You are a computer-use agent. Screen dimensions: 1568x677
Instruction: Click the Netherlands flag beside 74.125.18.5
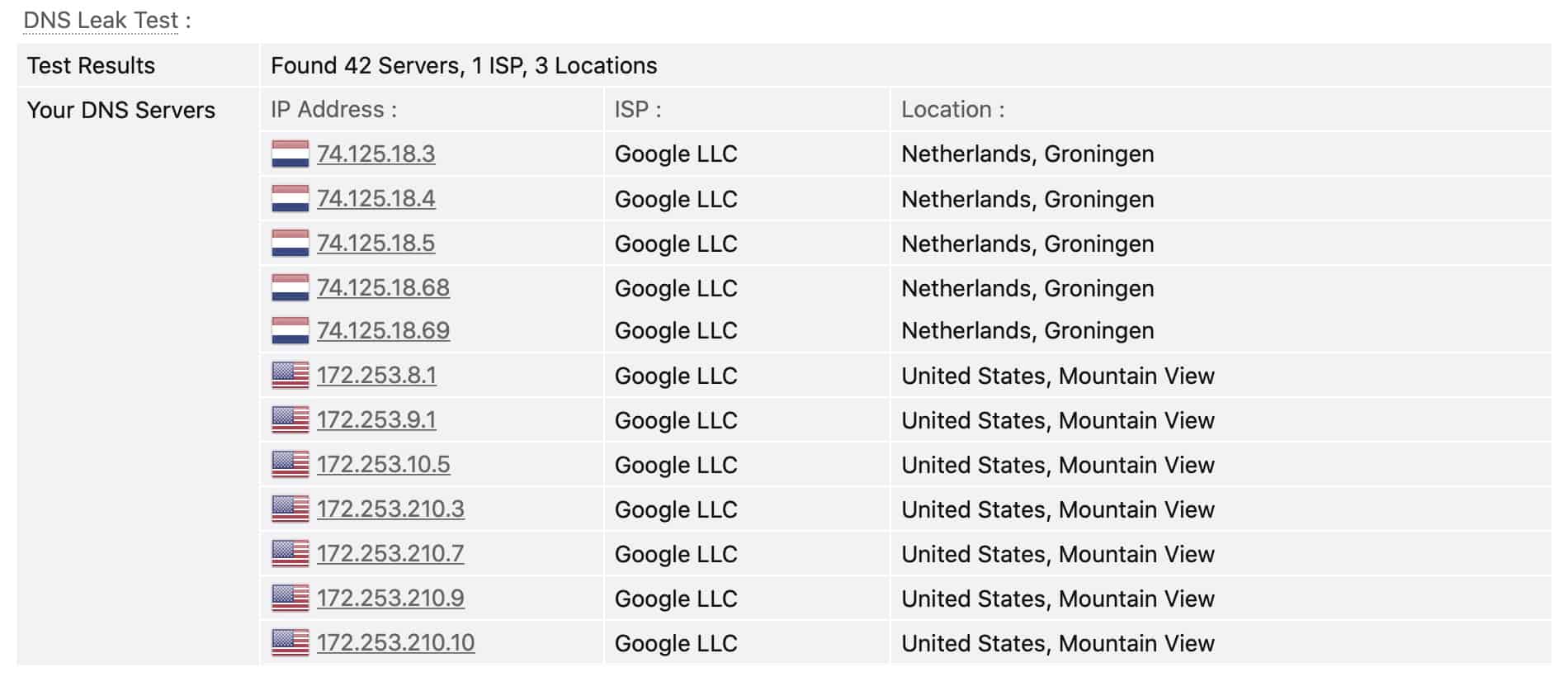290,243
